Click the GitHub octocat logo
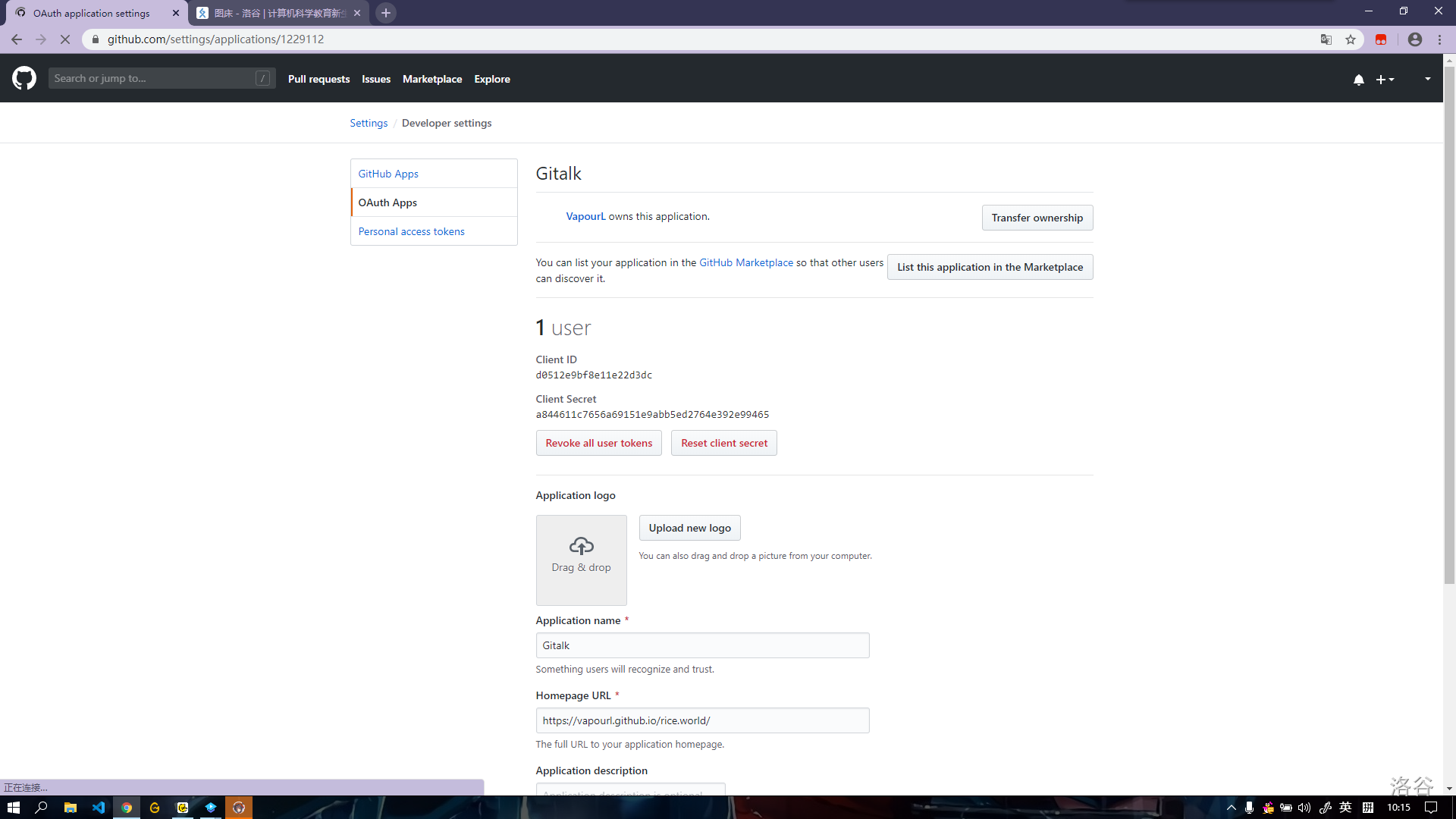The width and height of the screenshot is (1456, 819). click(x=24, y=78)
